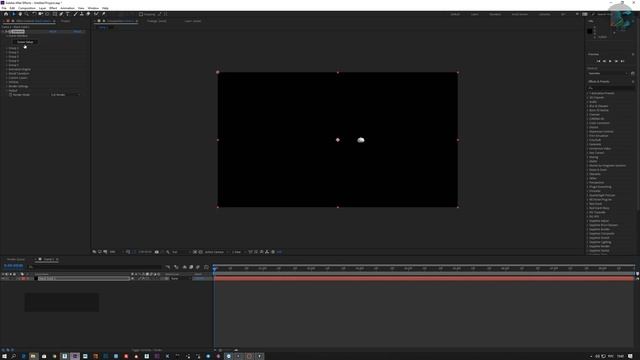Play the composition preview
The image size is (640, 360).
pyautogui.click(x=610, y=61)
